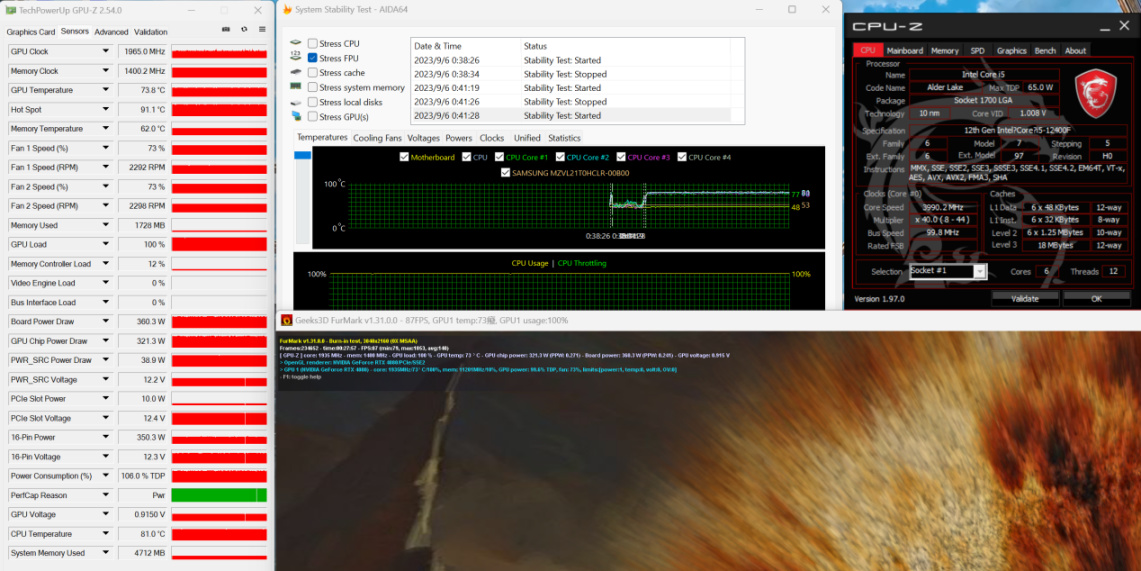Toggle the CPU Core #4 graph checkbox
This screenshot has height=571, width=1141.
click(682, 157)
